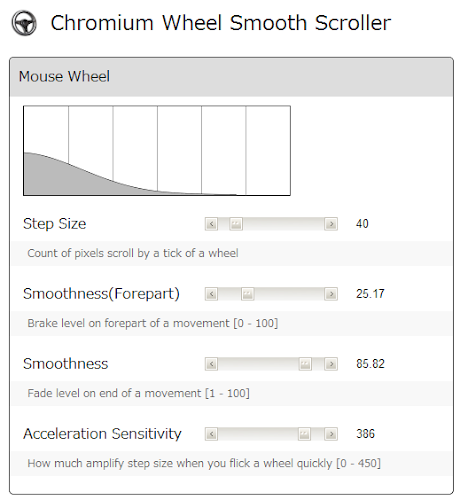Click the Acceleration Sensitivity slider thumb
460x500 pixels.
[304, 434]
